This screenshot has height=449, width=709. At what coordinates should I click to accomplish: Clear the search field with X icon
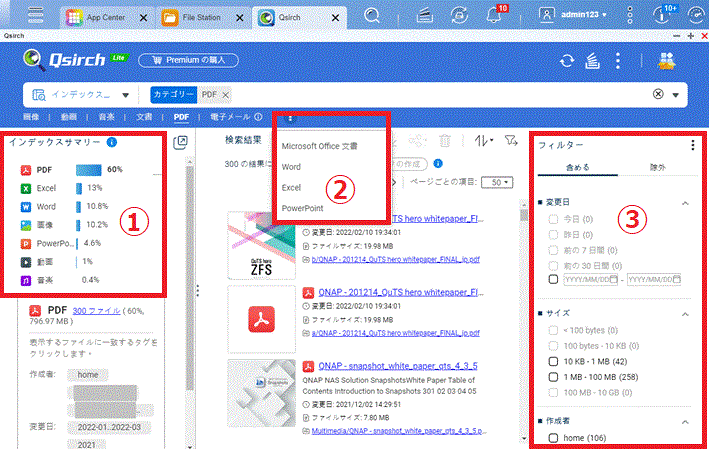pos(658,94)
